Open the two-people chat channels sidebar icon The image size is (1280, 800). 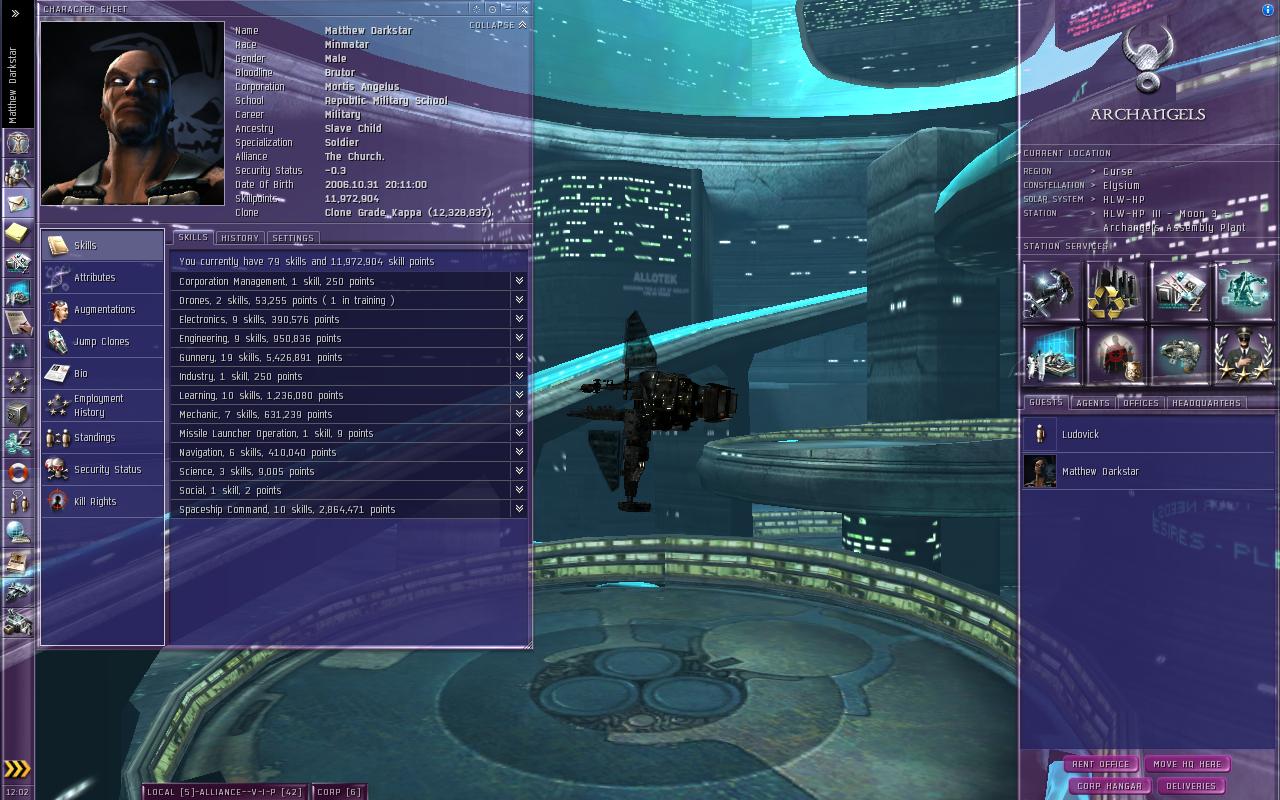tap(18, 502)
